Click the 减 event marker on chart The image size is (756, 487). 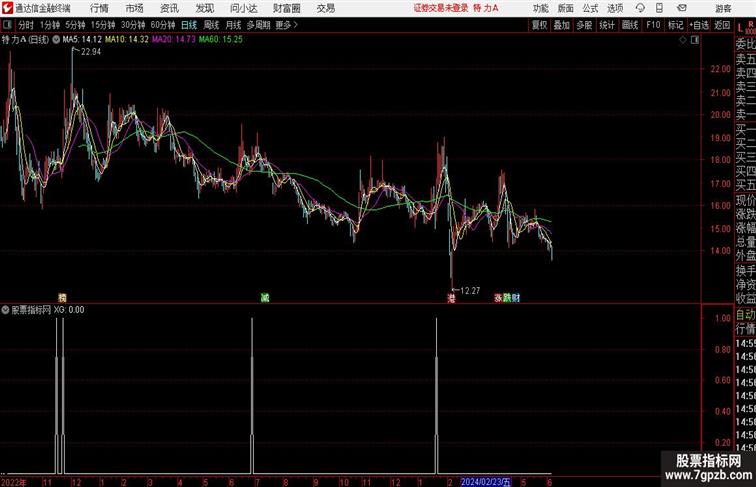point(265,298)
